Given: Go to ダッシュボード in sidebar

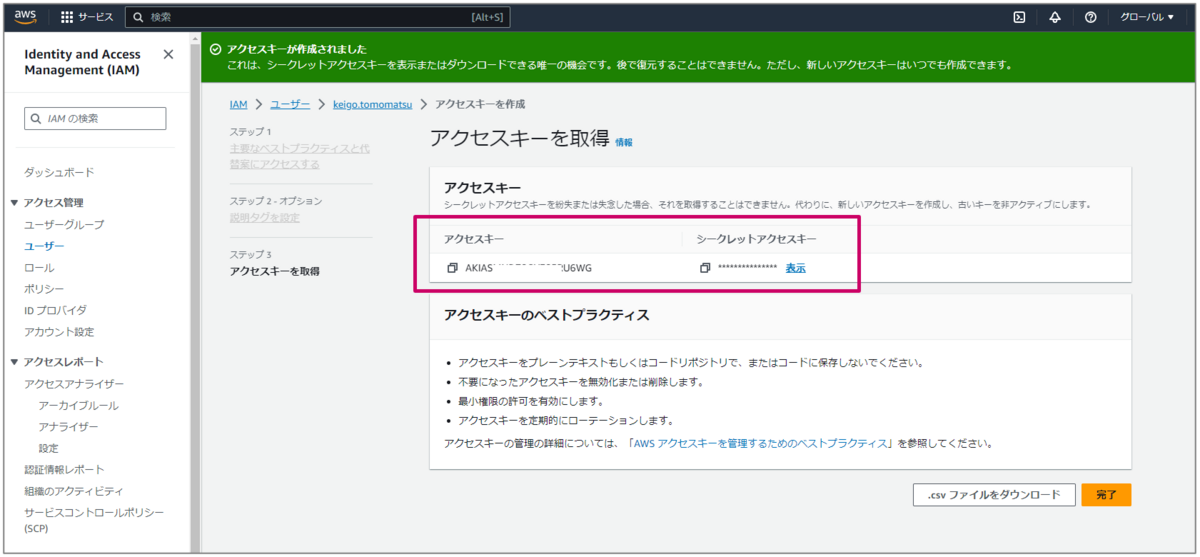Looking at the screenshot, I should 59,172.
